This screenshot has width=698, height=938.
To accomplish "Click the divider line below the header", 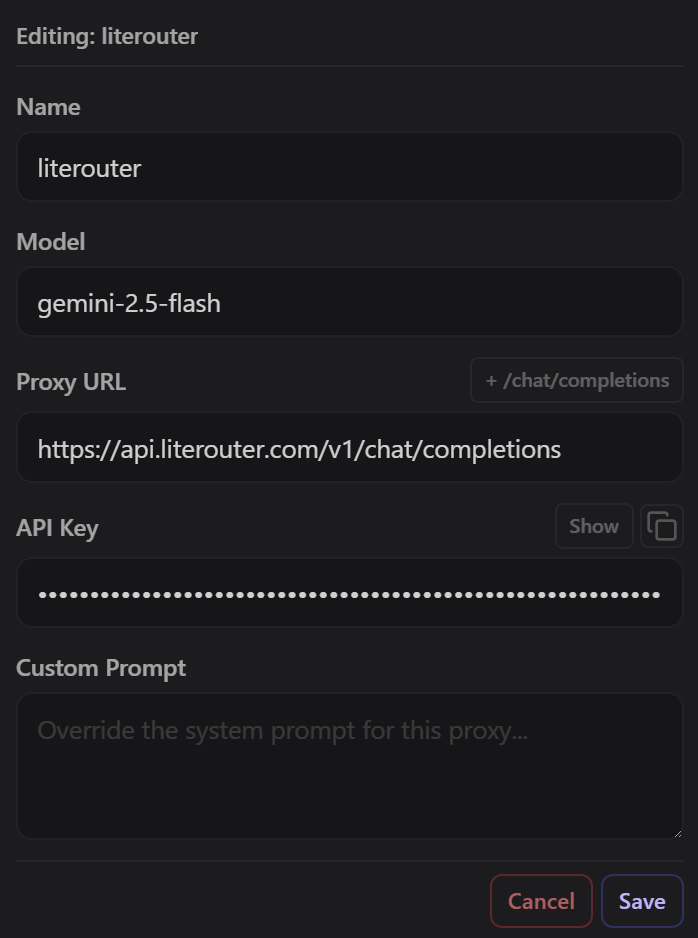I will click(350, 66).
